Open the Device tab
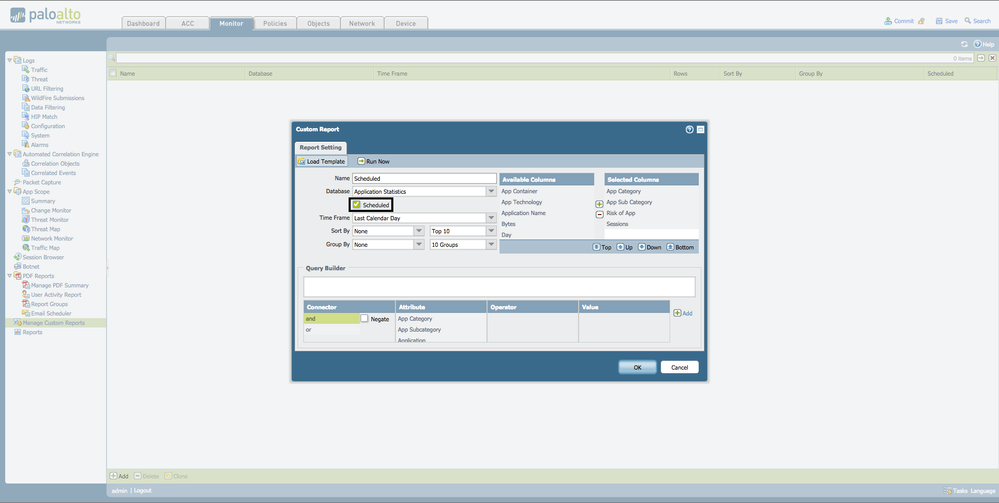Viewport: 999px width, 503px height. 406,24
